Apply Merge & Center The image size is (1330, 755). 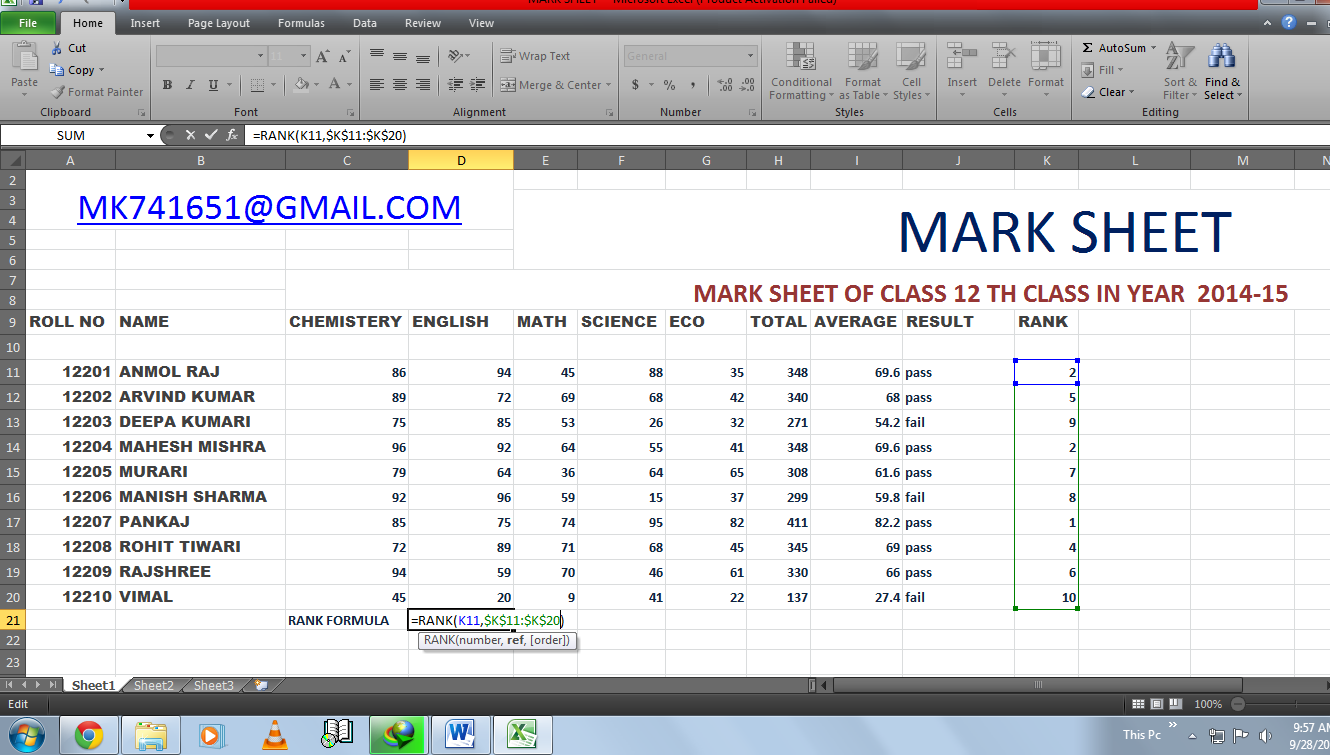549,85
